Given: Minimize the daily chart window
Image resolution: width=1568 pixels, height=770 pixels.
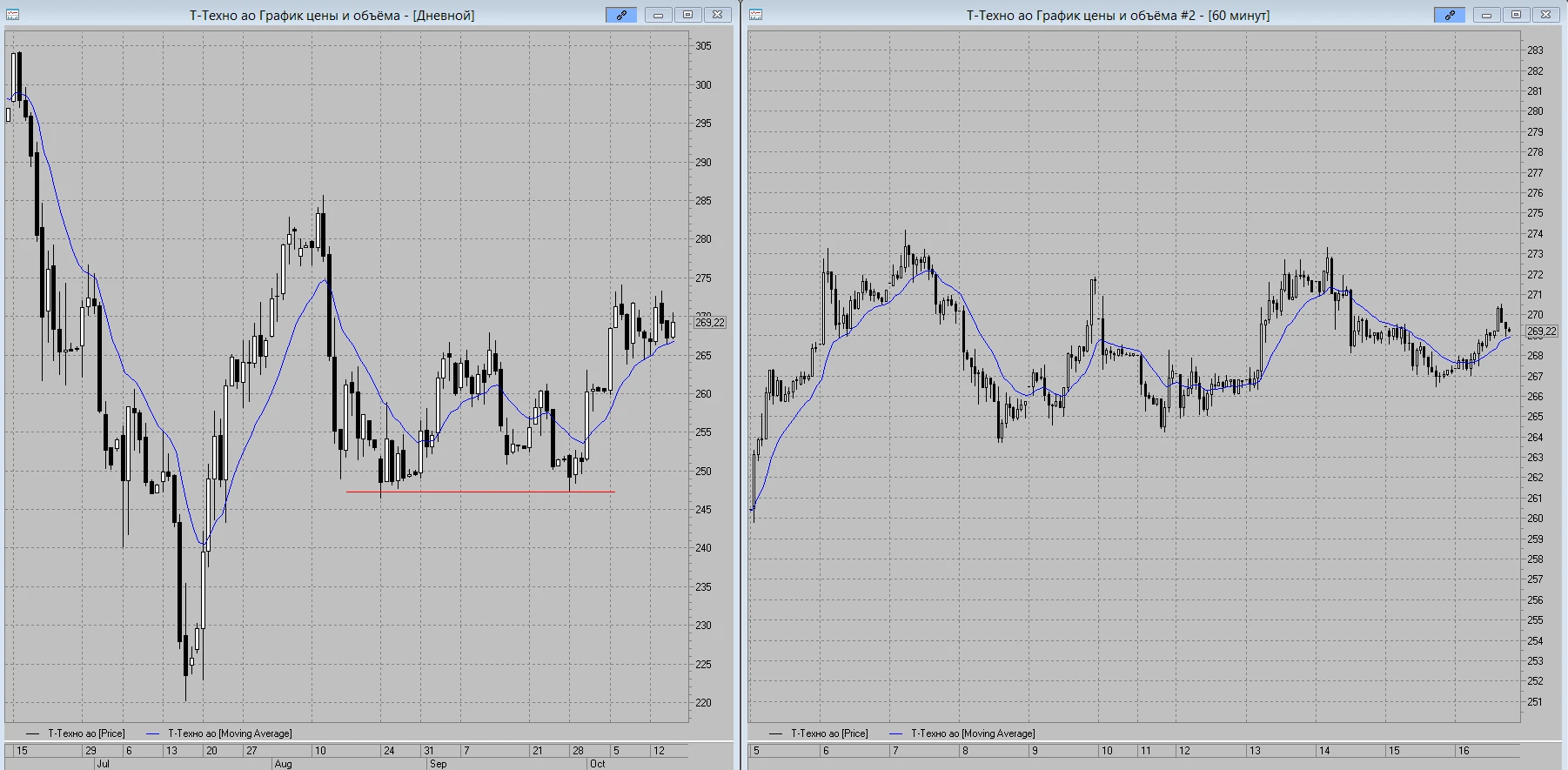Looking at the screenshot, I should (x=658, y=15).
